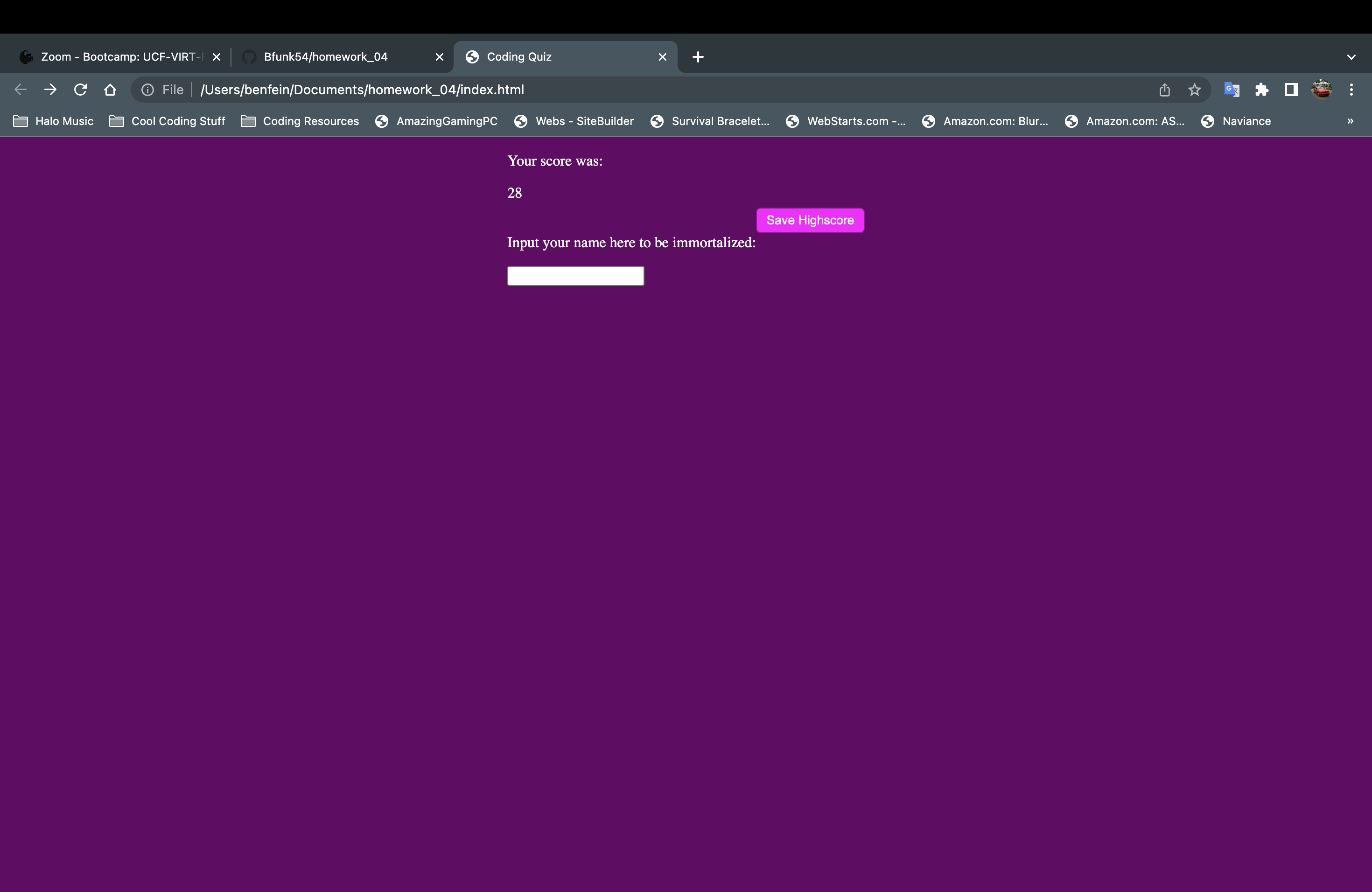Open the Extensions puzzle icon

point(1261,90)
